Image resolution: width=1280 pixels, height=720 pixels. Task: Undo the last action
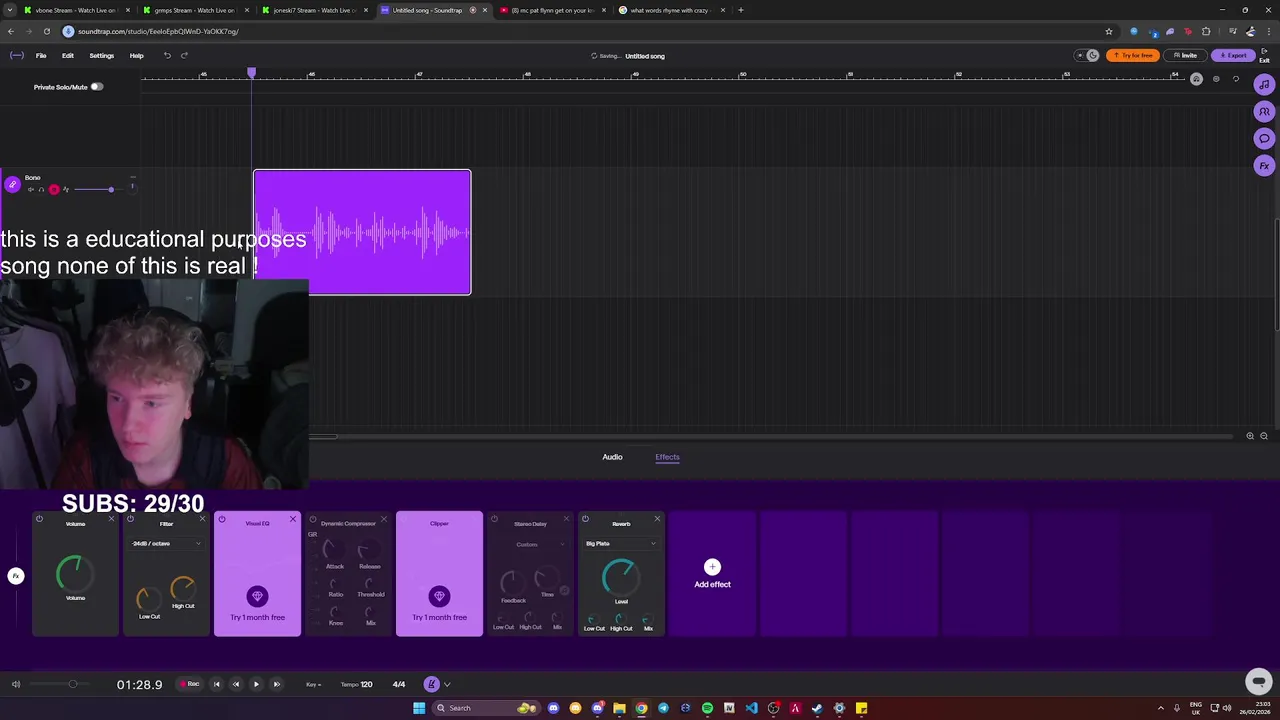click(x=167, y=55)
